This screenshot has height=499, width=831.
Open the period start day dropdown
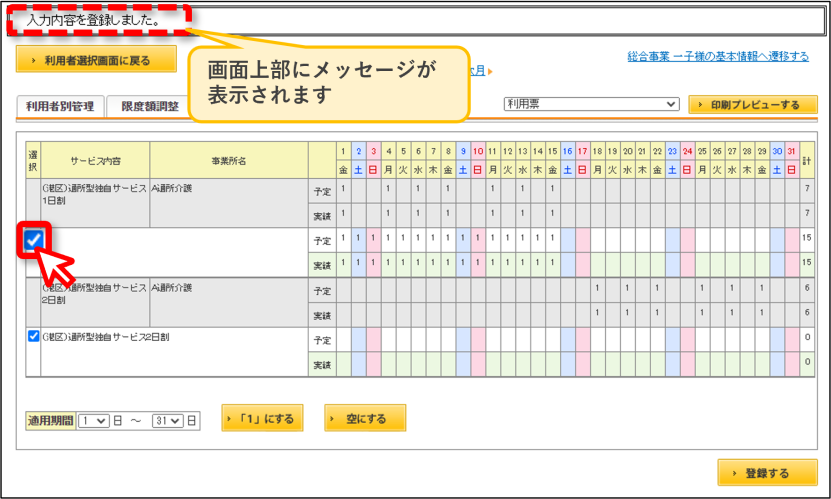pyautogui.click(x=94, y=421)
